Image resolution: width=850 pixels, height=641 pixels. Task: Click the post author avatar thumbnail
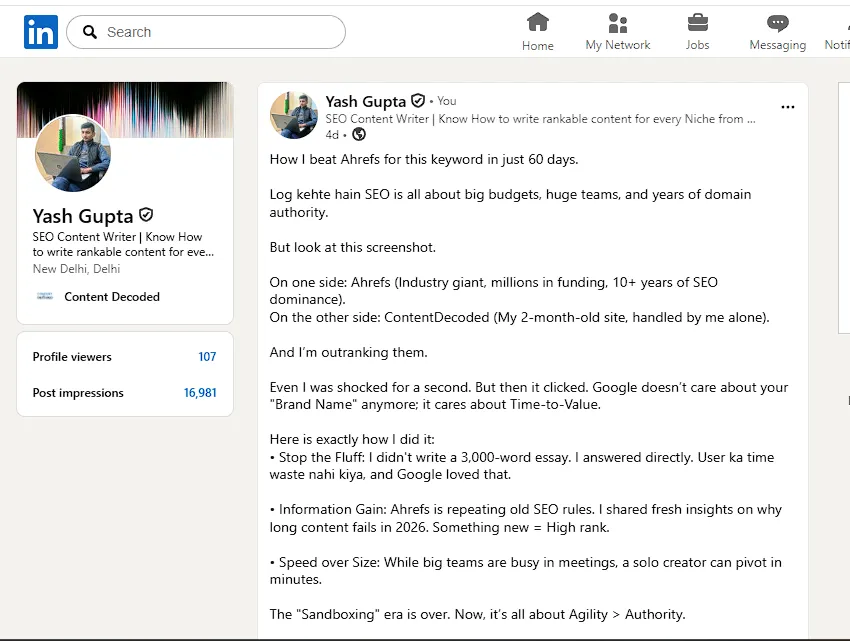tap(294, 115)
